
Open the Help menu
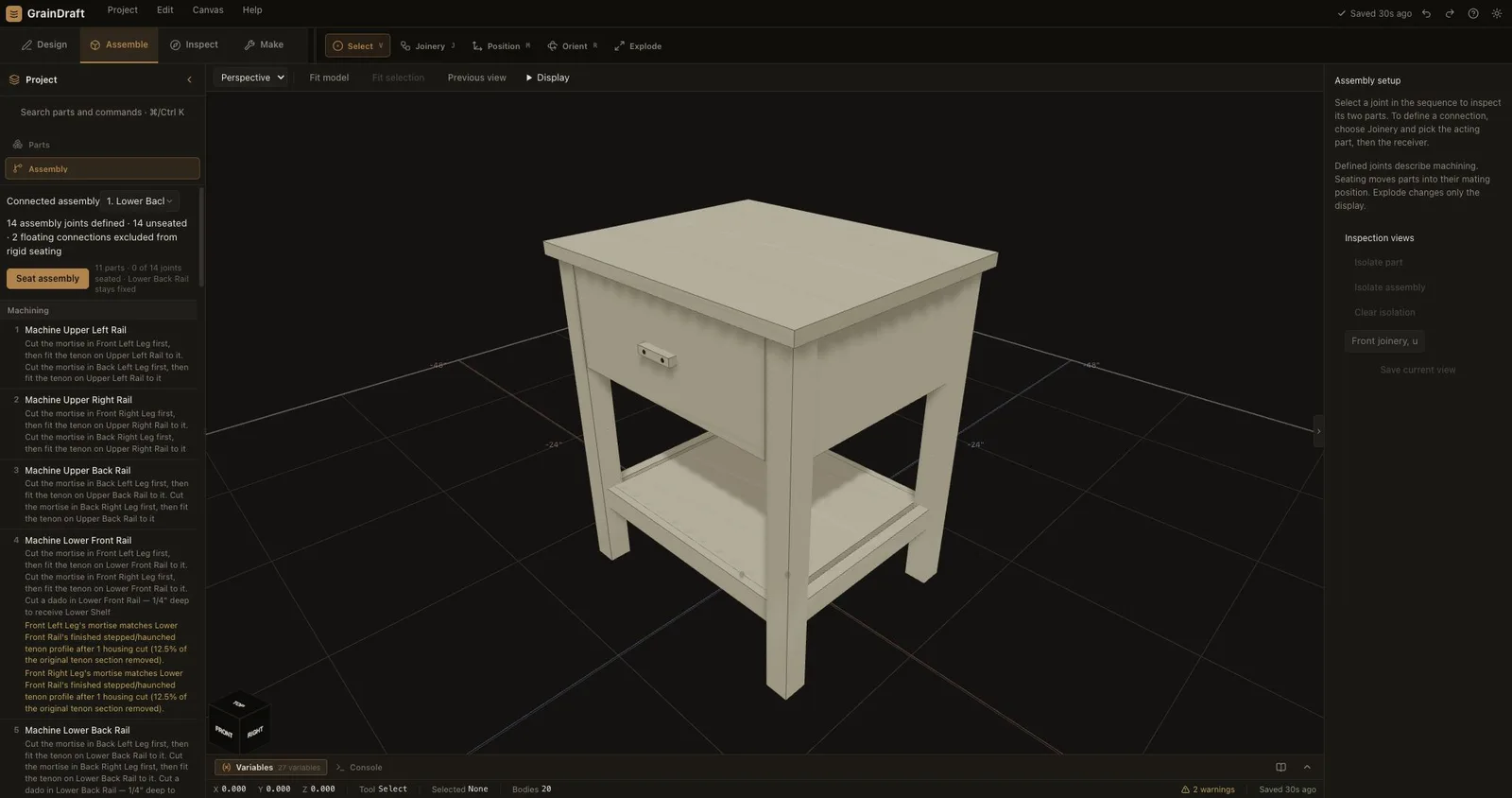(x=252, y=9)
